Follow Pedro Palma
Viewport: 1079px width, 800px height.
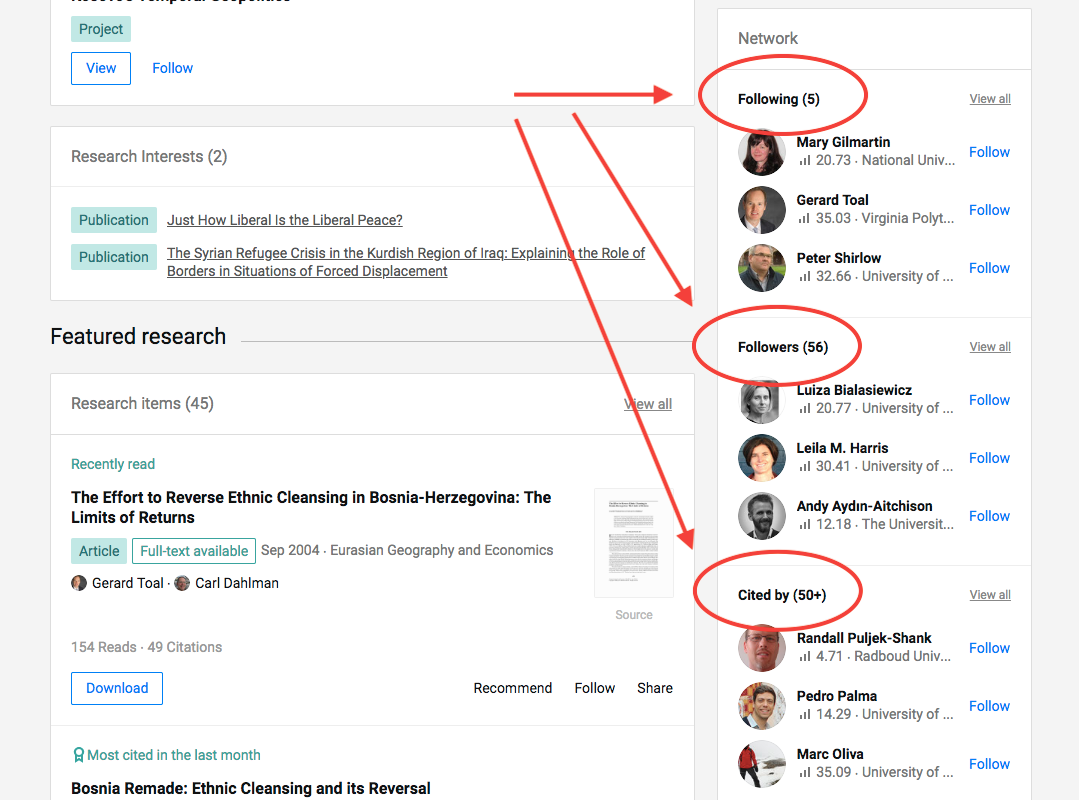989,706
